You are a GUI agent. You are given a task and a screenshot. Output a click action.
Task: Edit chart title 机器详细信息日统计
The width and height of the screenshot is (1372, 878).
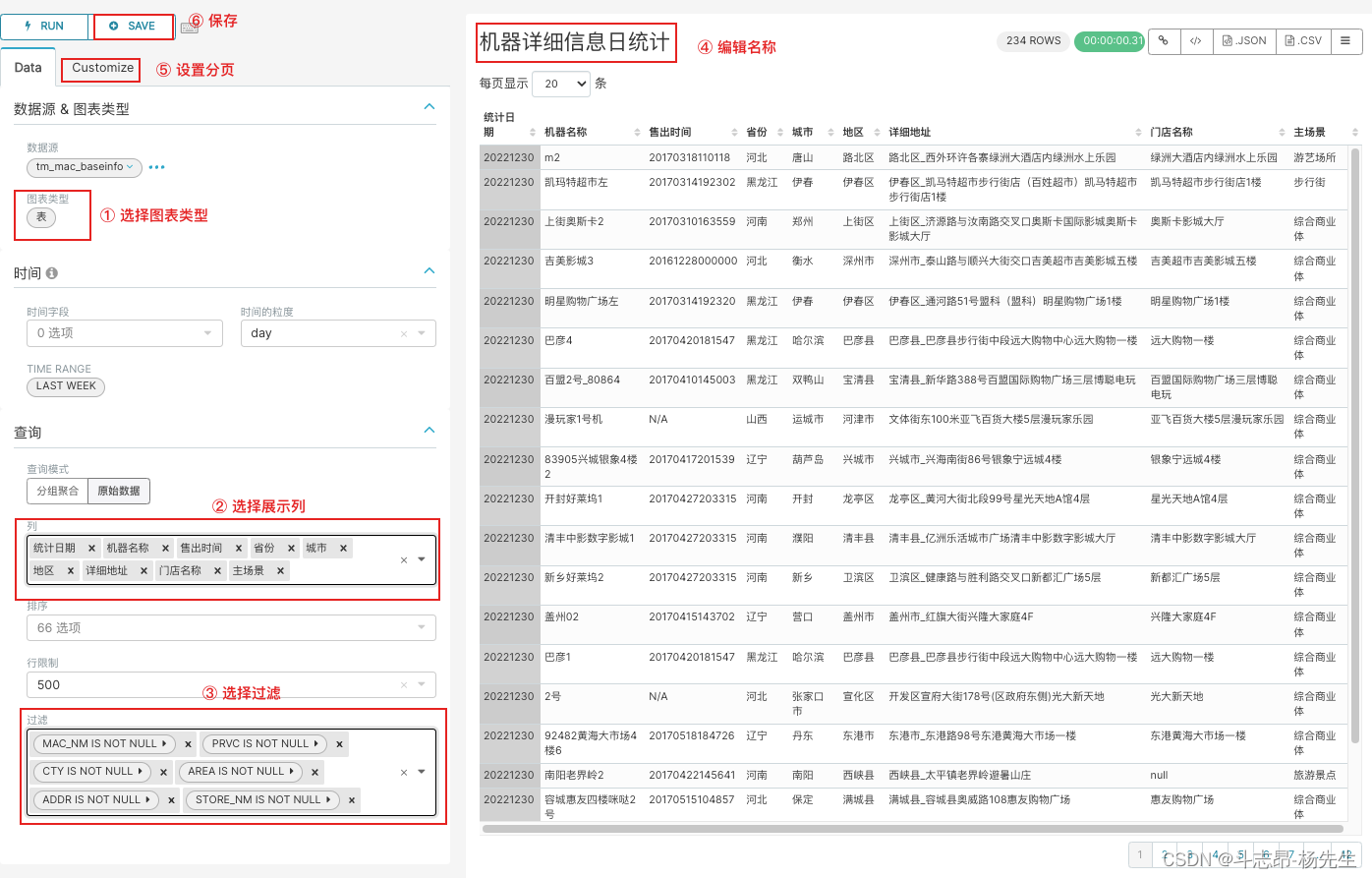[x=575, y=42]
